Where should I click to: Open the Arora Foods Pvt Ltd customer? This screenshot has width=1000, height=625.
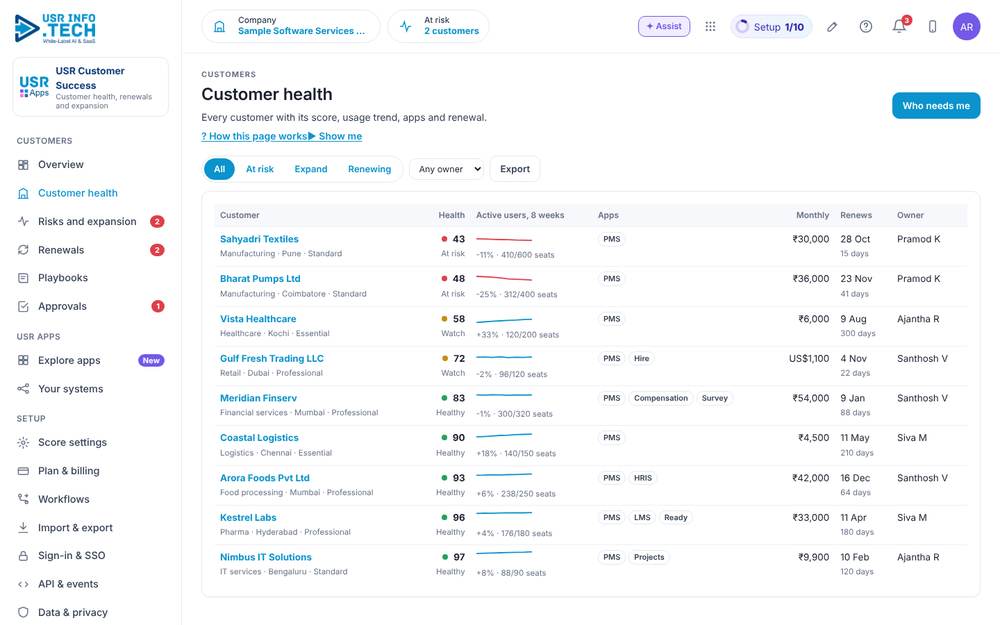point(265,478)
